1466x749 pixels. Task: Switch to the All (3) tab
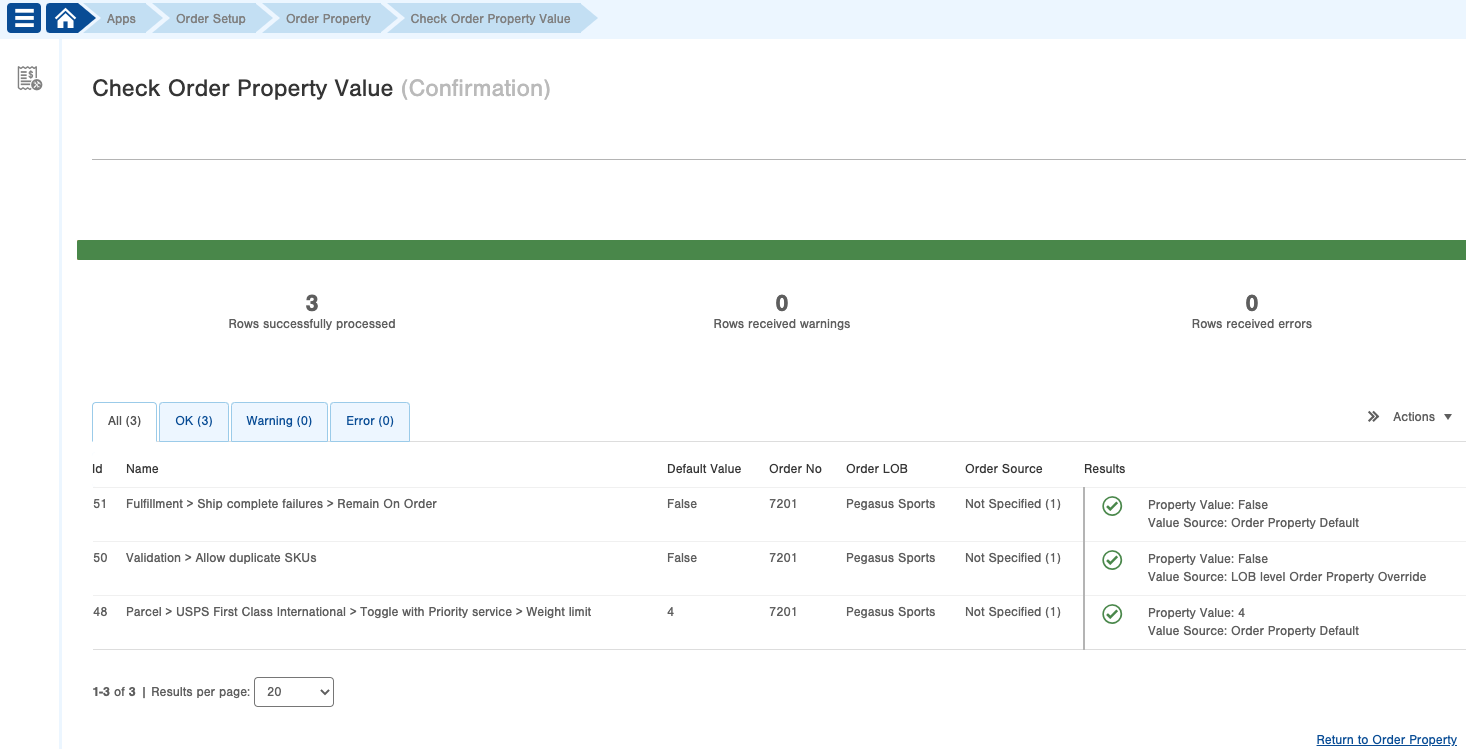tap(125, 421)
